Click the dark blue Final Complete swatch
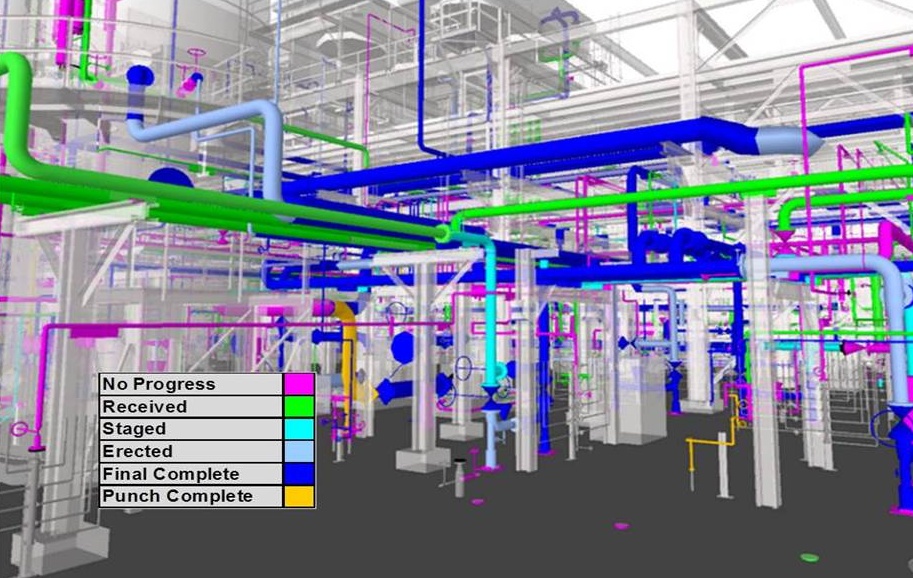 coord(299,474)
